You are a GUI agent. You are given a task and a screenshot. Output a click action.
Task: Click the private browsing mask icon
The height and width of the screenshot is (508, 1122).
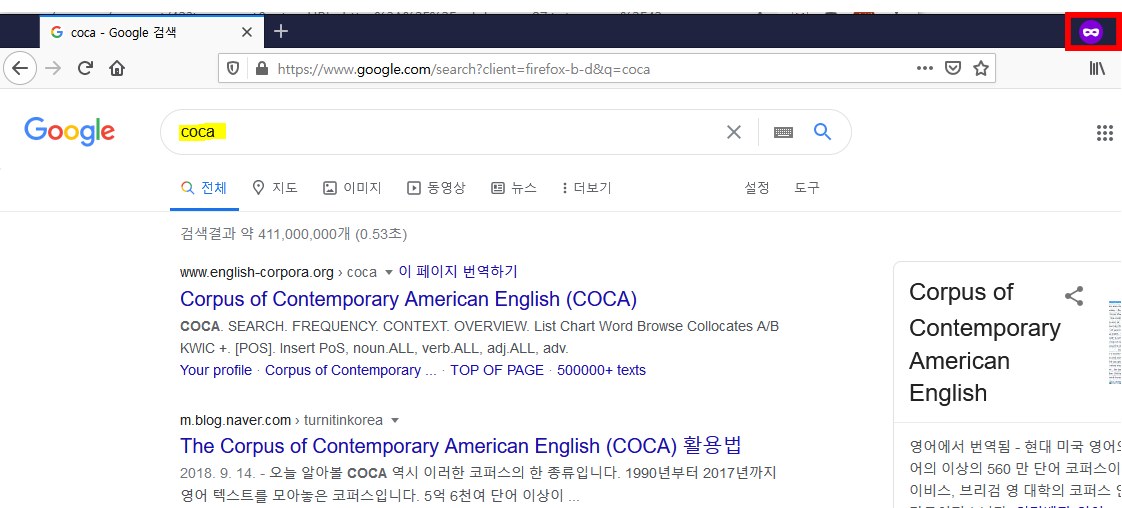click(x=1091, y=32)
